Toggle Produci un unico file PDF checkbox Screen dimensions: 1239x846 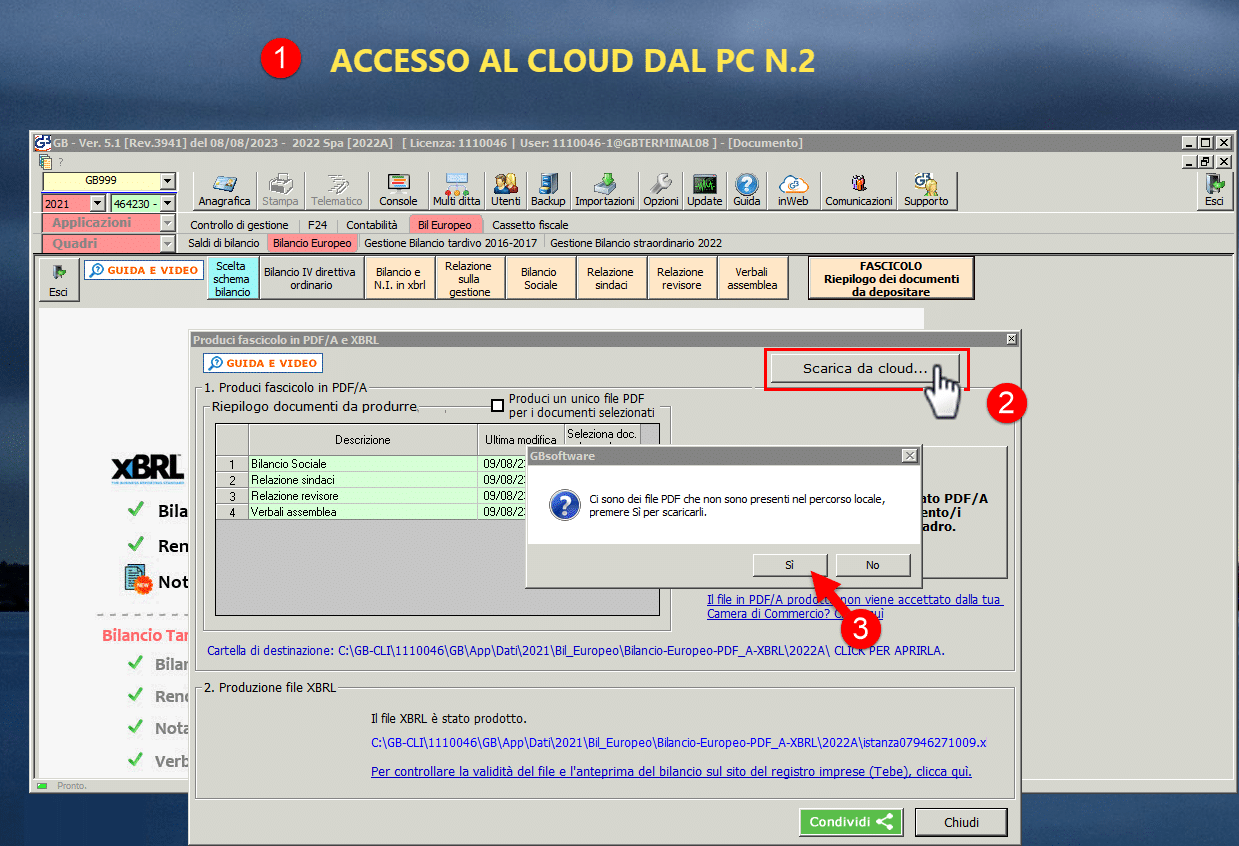pos(497,405)
